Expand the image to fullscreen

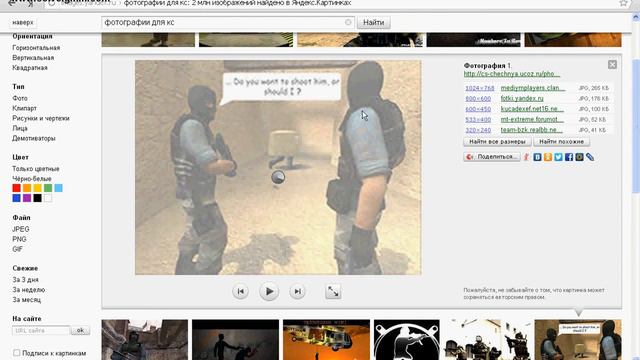pyautogui.click(x=333, y=291)
